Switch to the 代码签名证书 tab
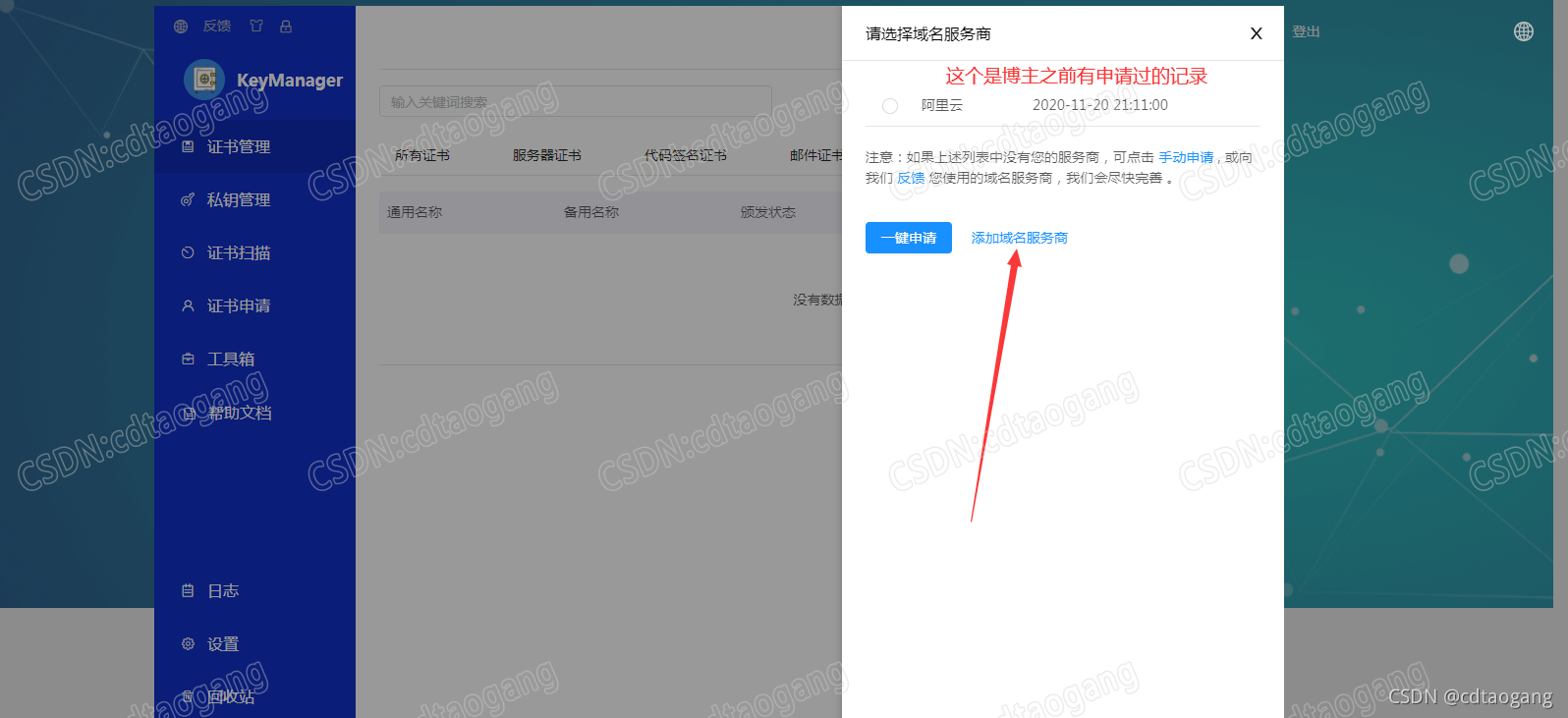The image size is (1568, 718). pyautogui.click(x=686, y=155)
